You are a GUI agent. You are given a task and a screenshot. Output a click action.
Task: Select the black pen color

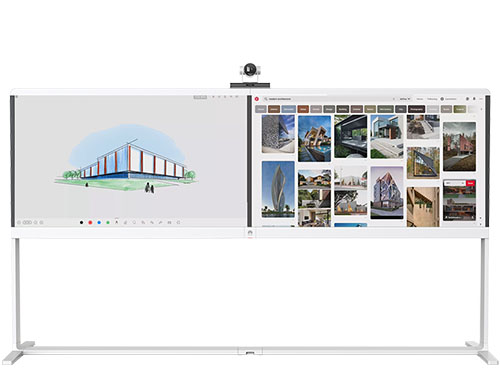tap(81, 222)
